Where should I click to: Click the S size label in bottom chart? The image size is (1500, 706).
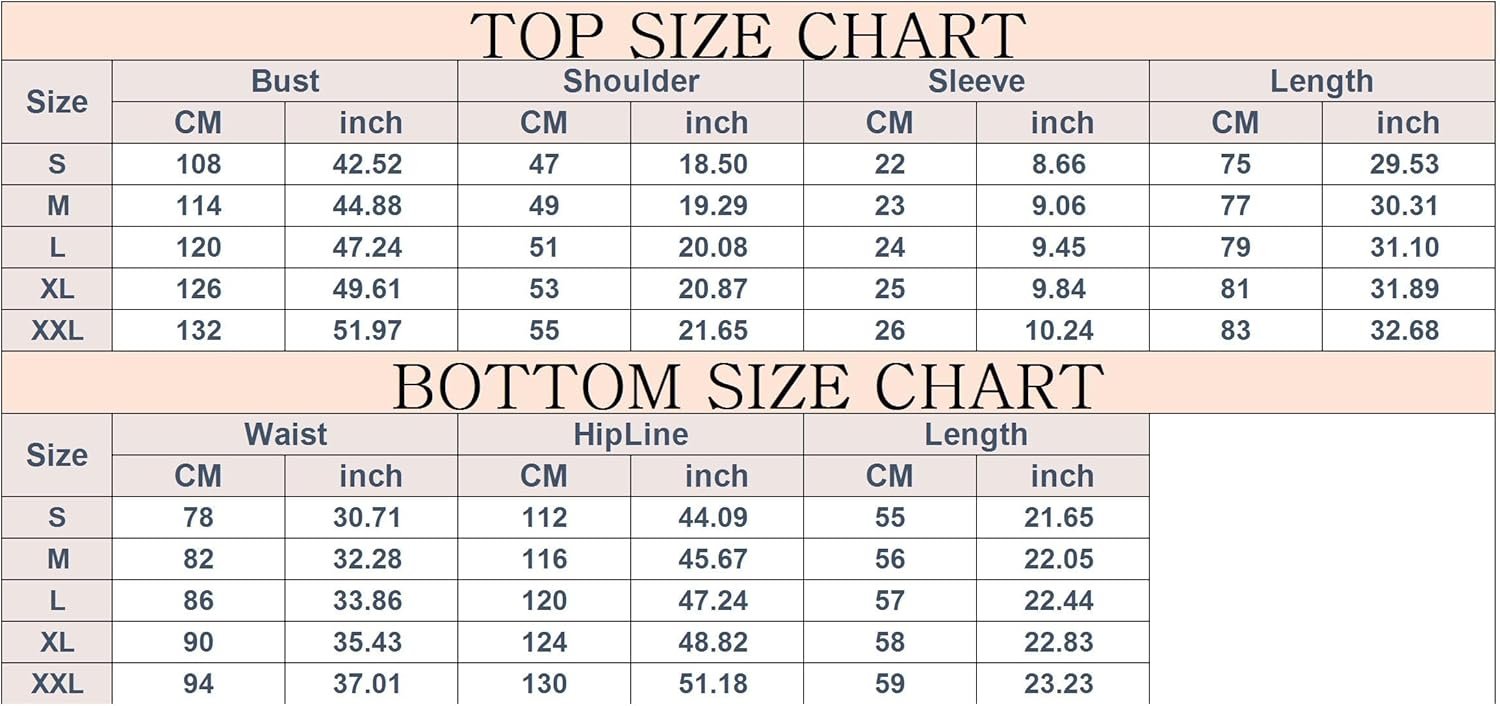(57, 517)
